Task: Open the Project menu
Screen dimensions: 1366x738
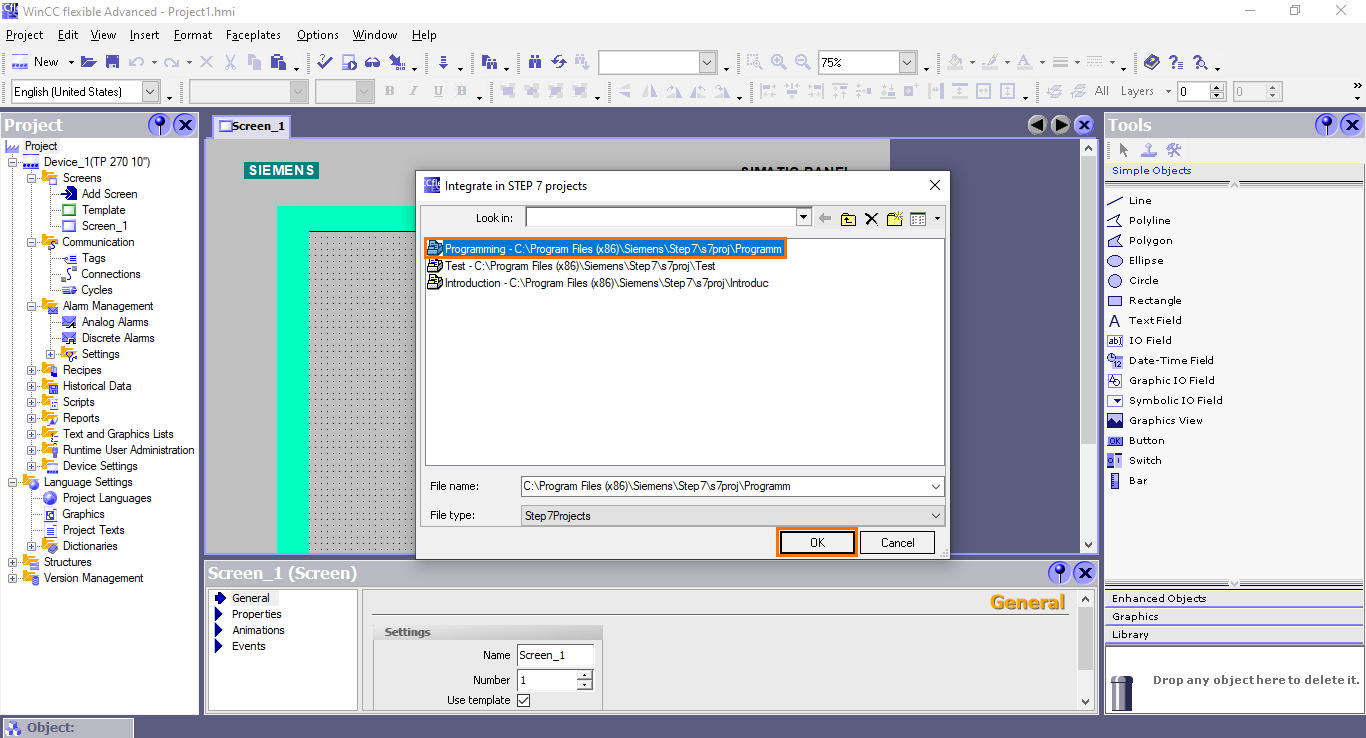Action: pos(25,35)
